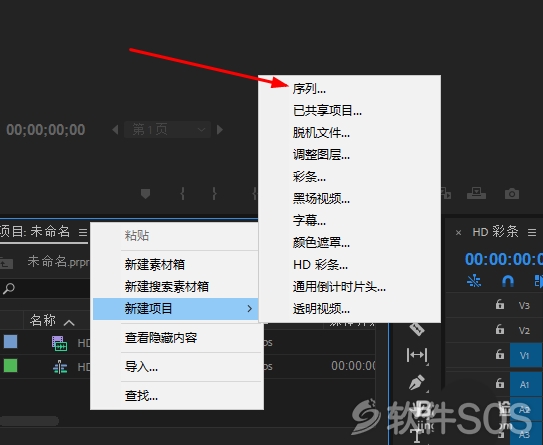The height and width of the screenshot is (445, 543).
Task: Open the HD 彩条 timeline panel menu
Action: [x=532, y=232]
